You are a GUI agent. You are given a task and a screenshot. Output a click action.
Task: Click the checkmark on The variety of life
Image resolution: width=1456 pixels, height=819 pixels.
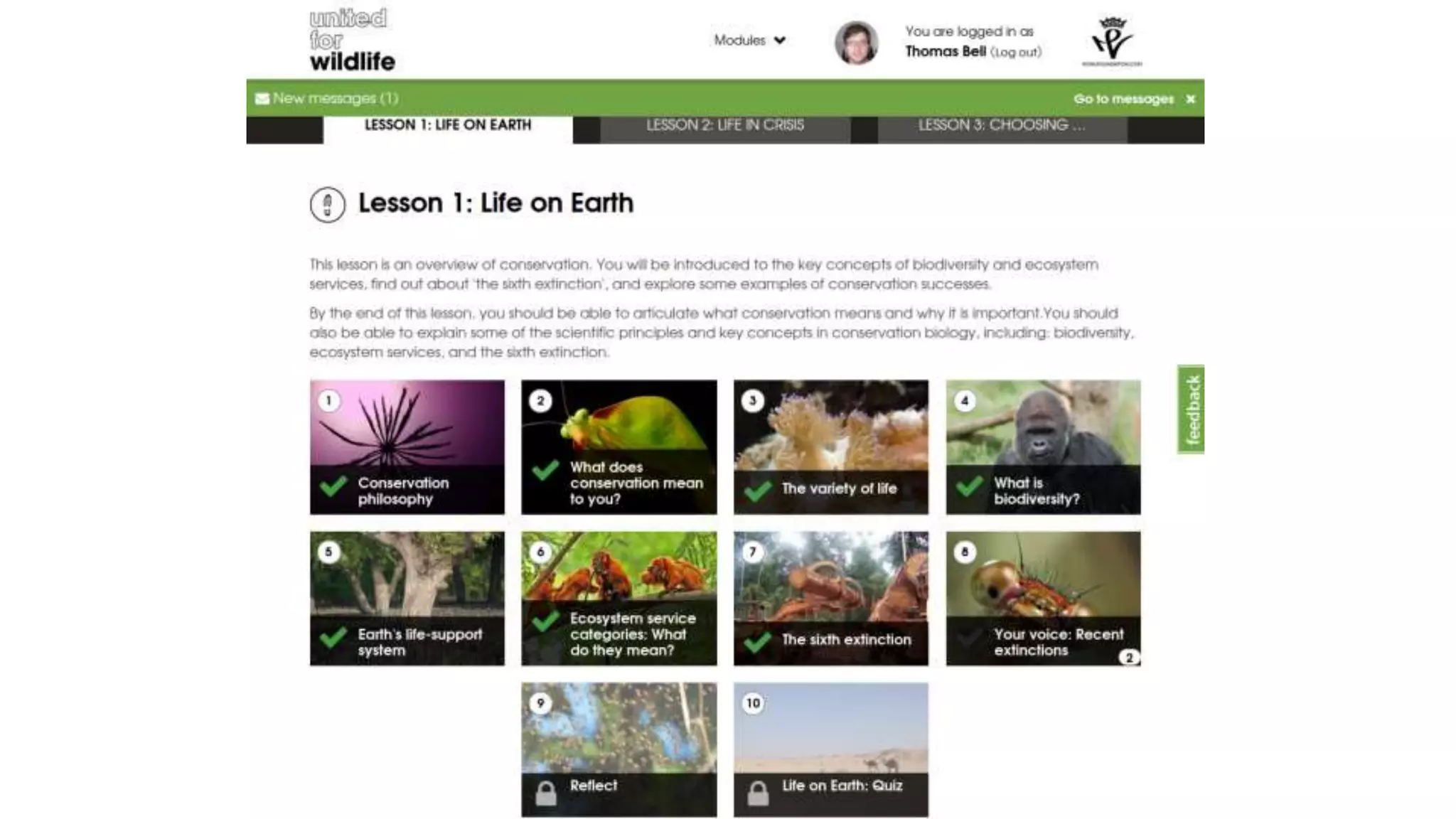coord(758,490)
